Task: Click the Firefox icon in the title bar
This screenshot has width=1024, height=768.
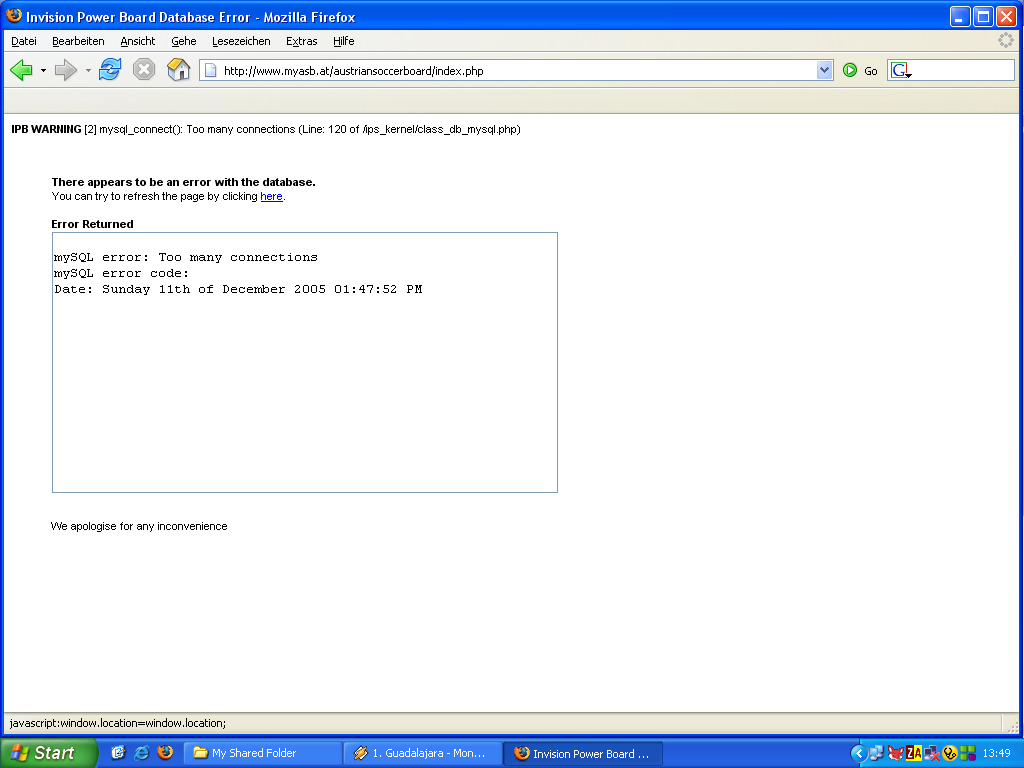Action: (x=14, y=16)
